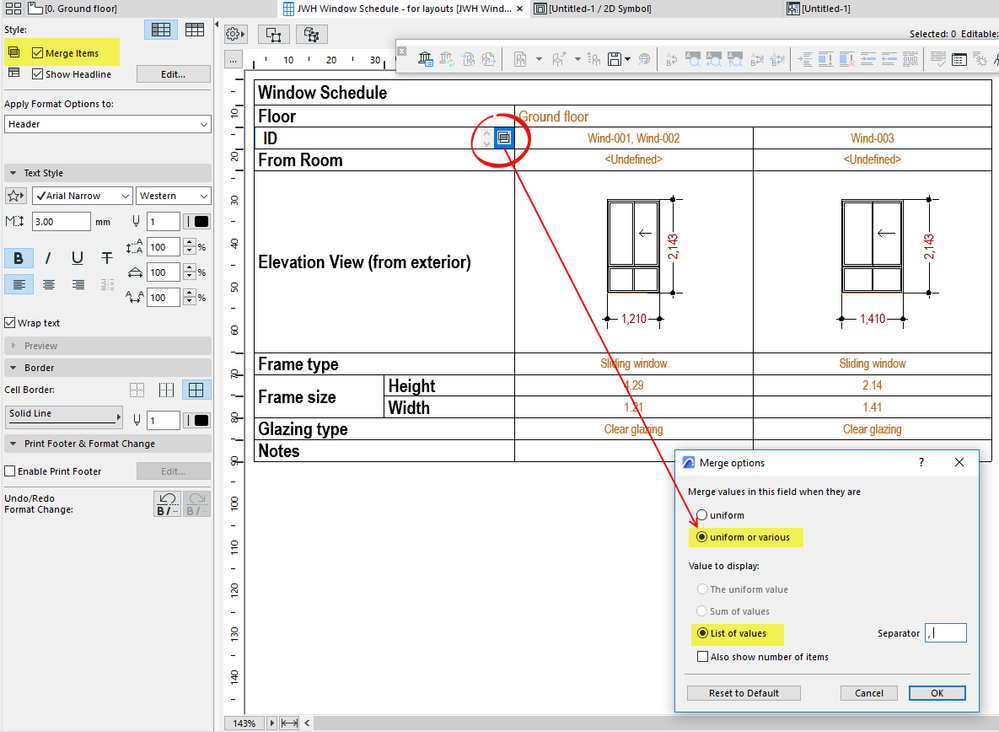
Task: Toggle bold text formatting
Action: click(18, 258)
